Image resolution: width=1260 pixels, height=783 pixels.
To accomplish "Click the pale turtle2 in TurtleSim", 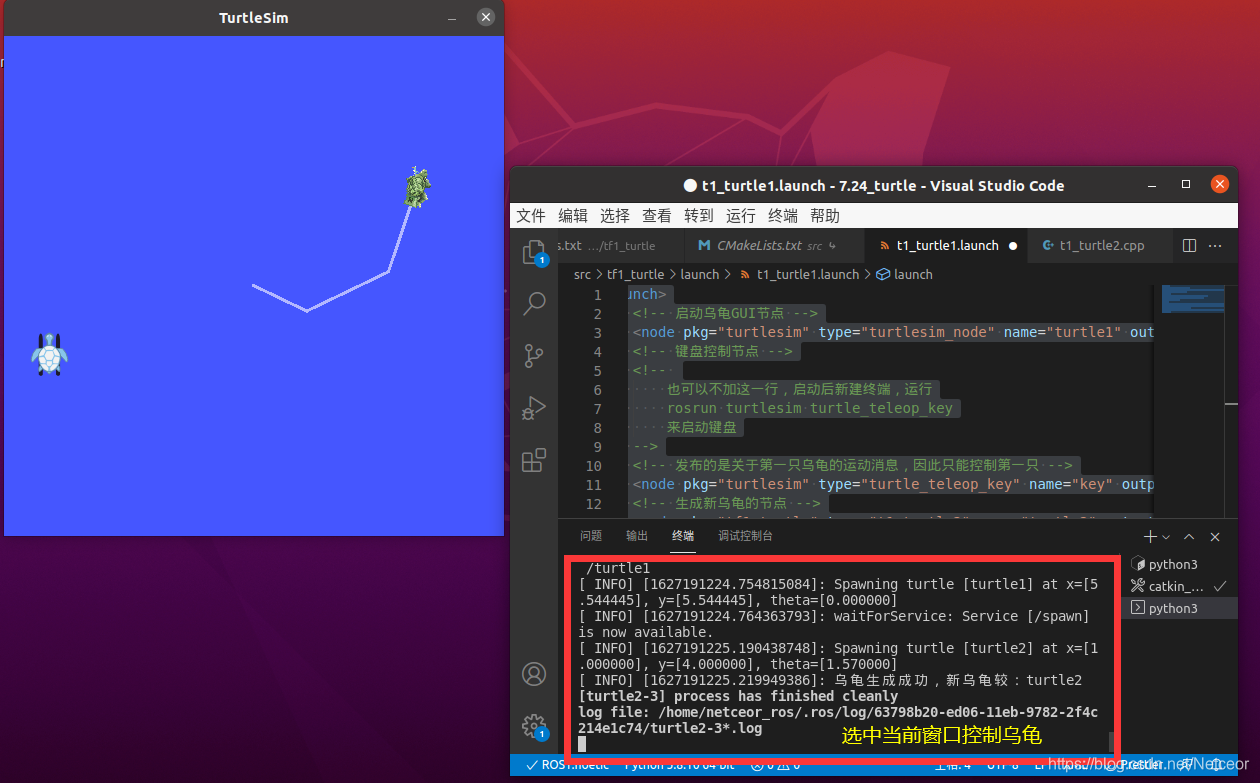I will point(49,355).
